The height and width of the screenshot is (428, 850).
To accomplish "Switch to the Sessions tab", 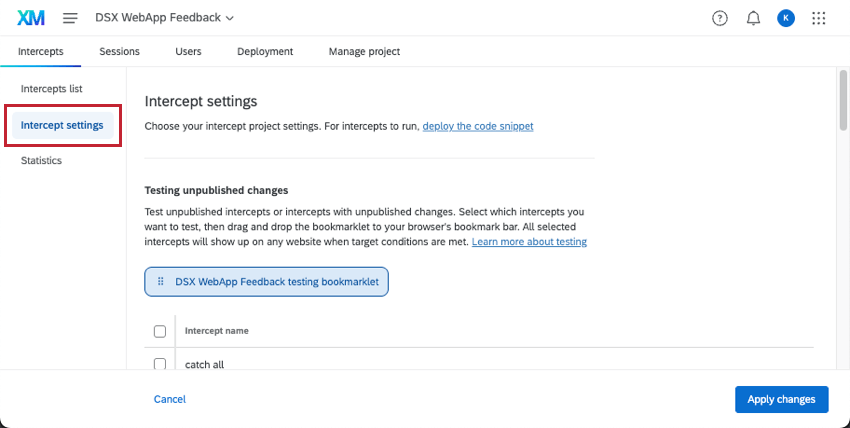I will pos(119,52).
